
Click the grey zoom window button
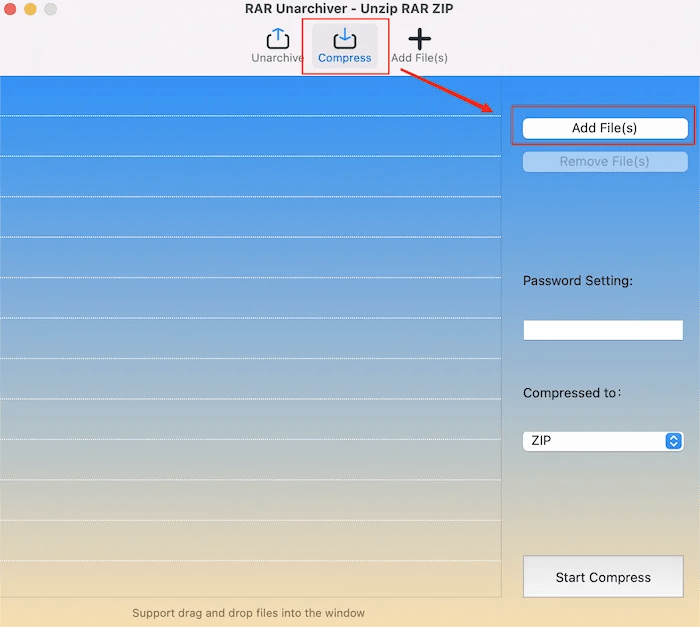point(50,8)
